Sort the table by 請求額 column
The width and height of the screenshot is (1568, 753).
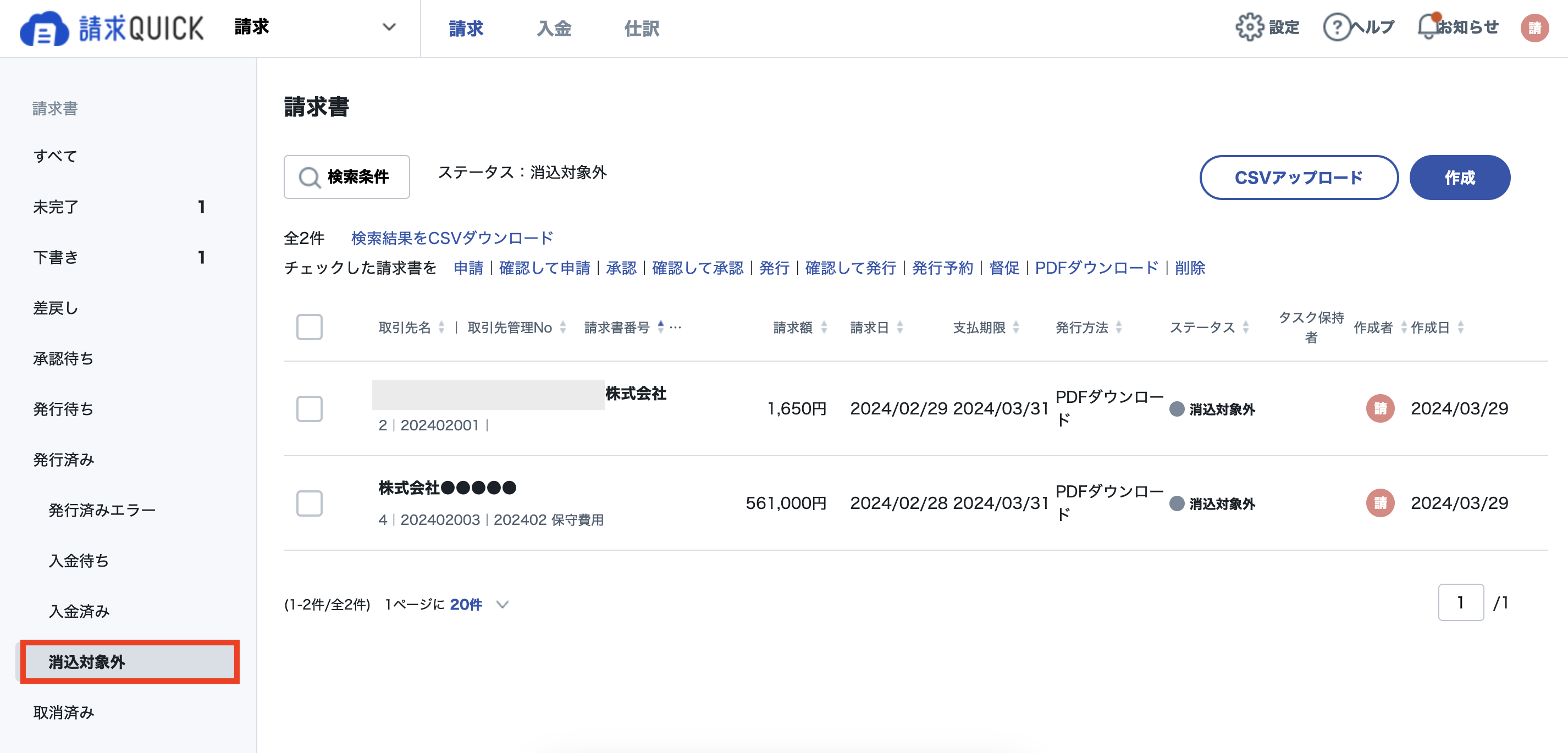pos(825,327)
